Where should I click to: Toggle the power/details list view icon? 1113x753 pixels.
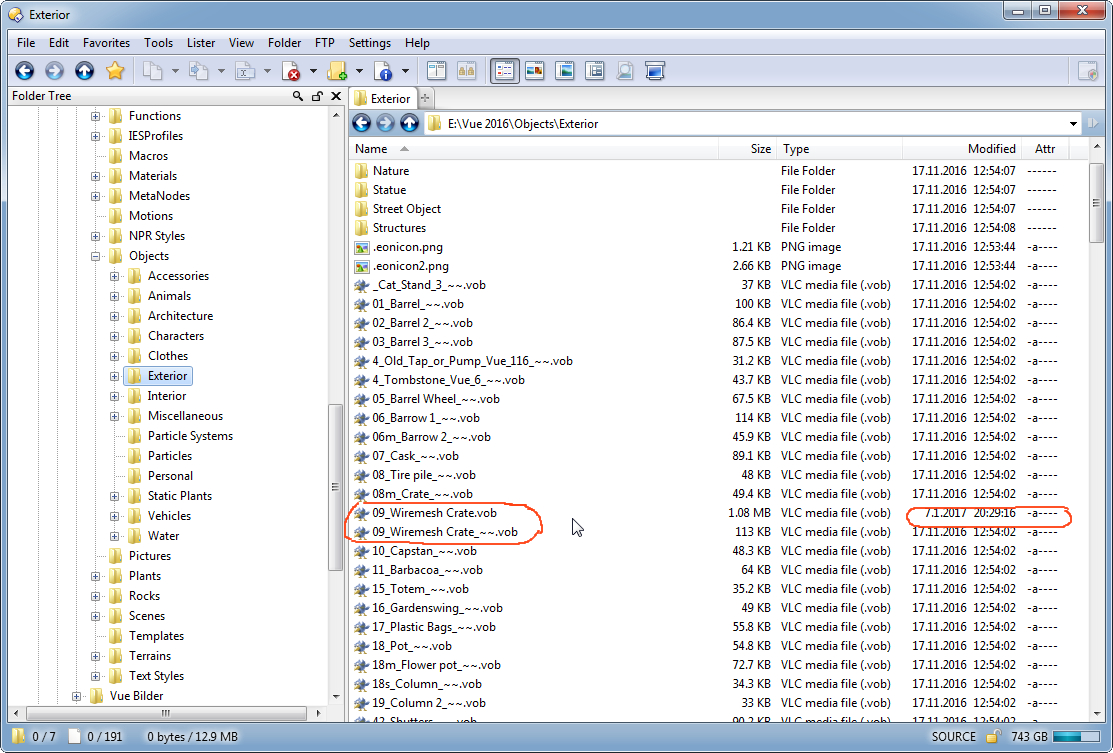pyautogui.click(x=595, y=71)
